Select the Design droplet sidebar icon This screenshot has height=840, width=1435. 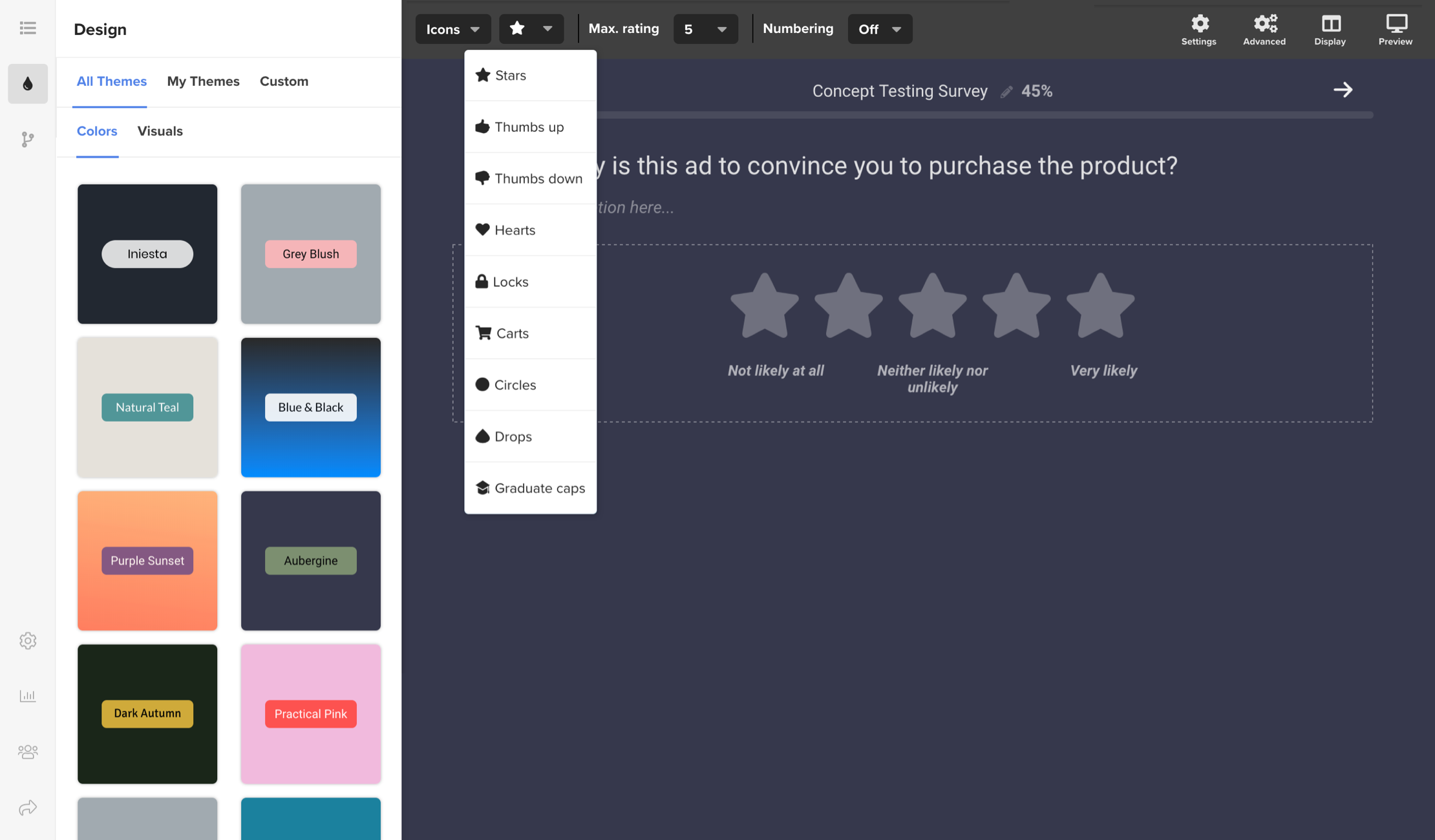coord(28,83)
